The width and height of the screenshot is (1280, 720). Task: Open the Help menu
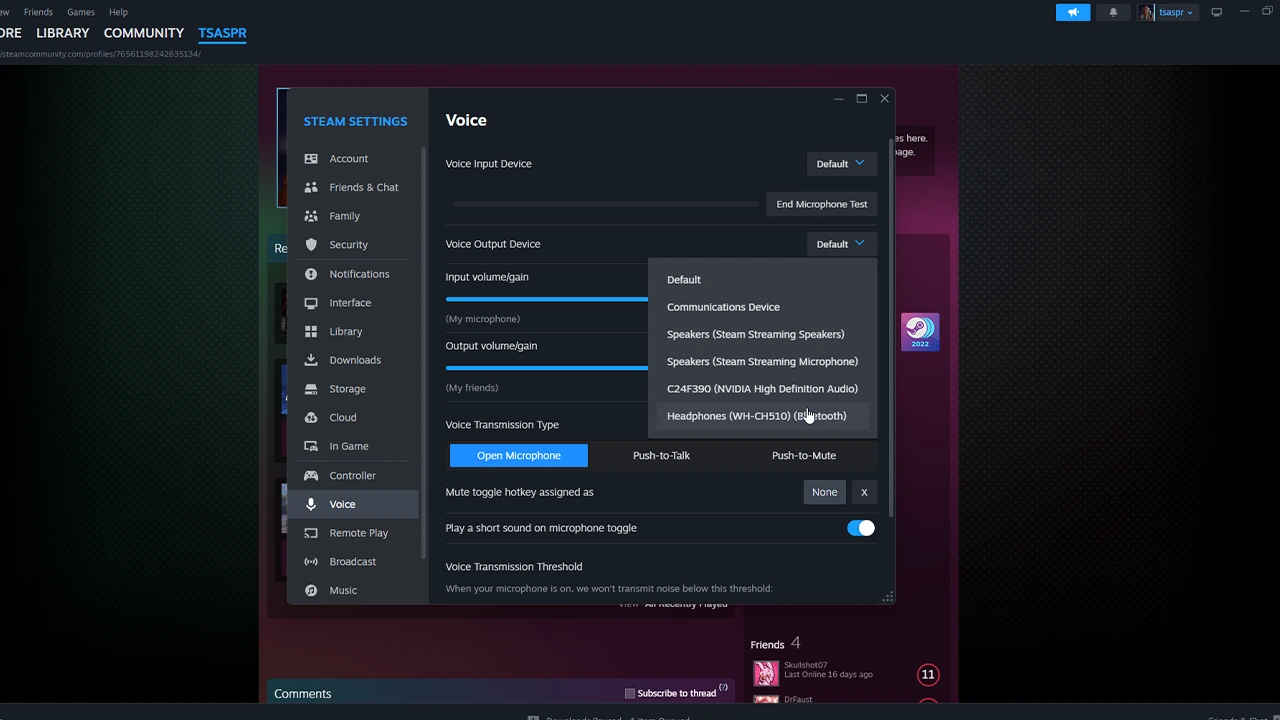118,12
